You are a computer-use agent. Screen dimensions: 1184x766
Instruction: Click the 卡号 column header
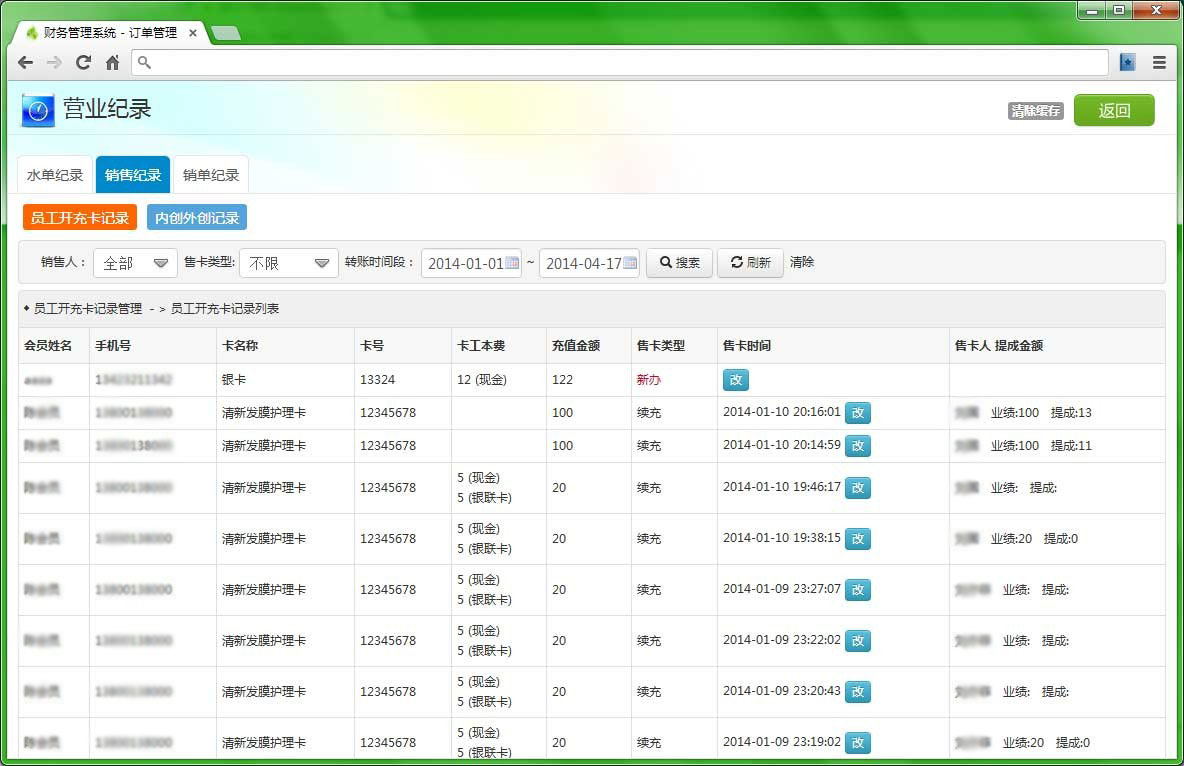[372, 346]
